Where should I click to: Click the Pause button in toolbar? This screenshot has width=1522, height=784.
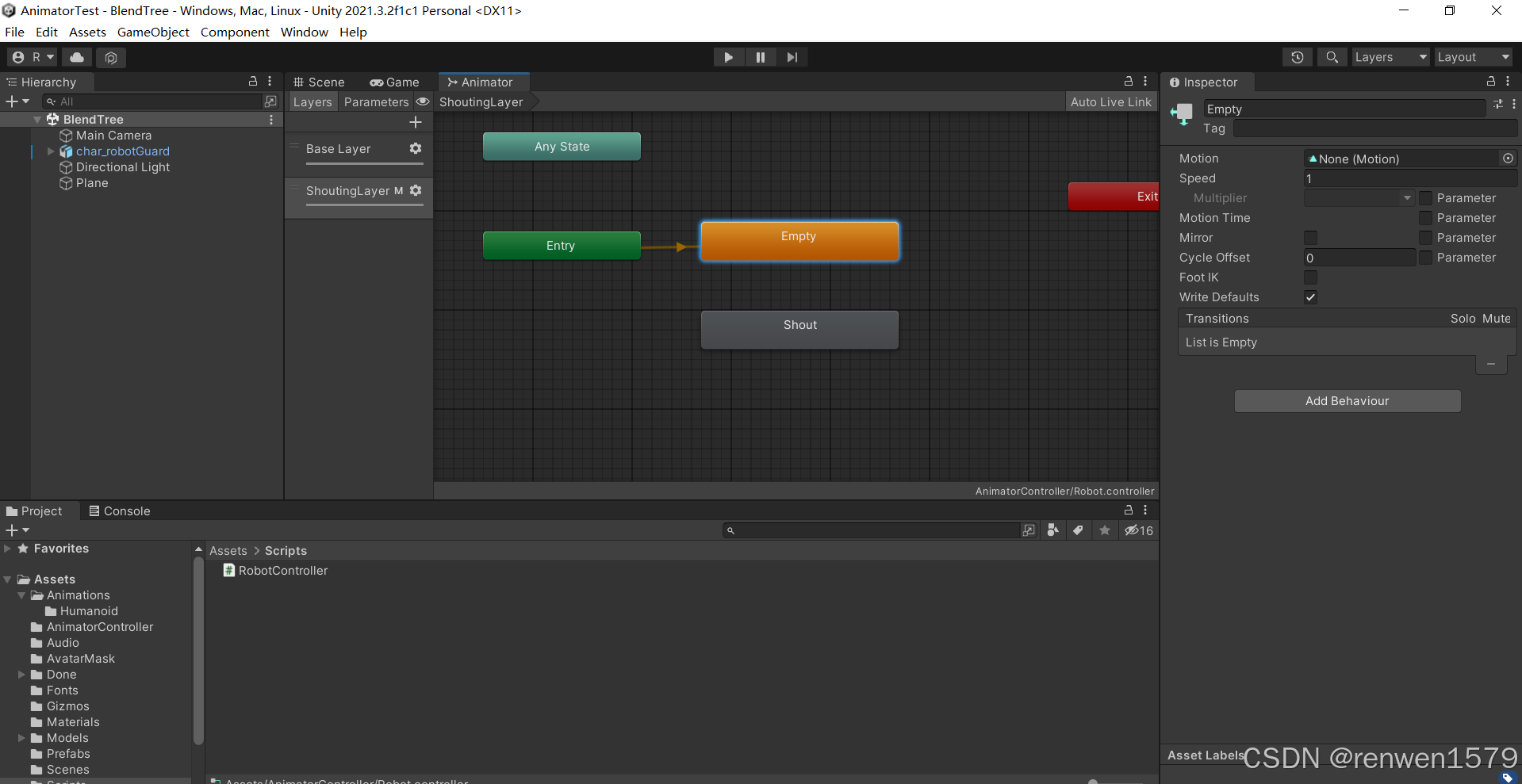tap(760, 57)
